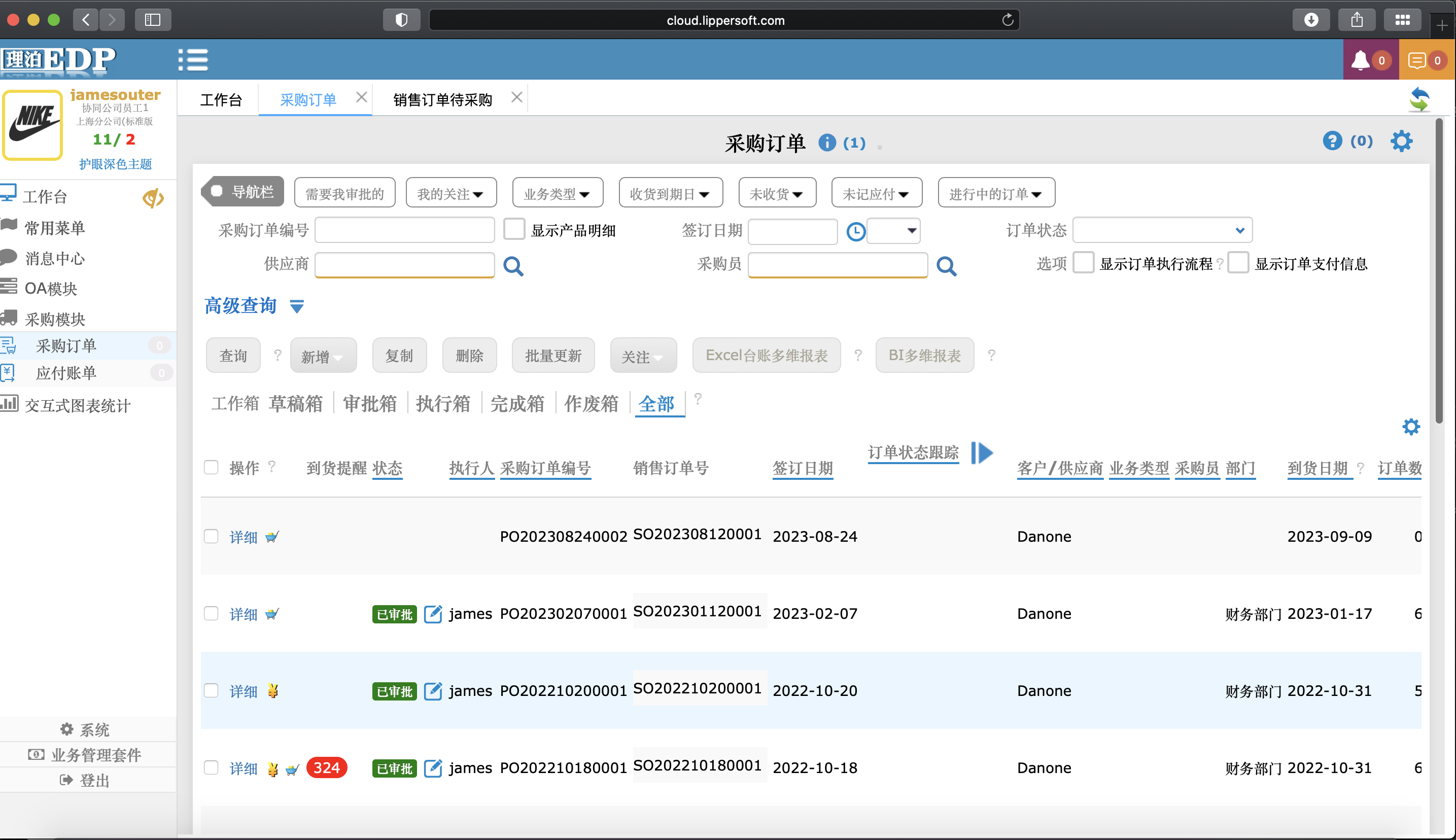The height and width of the screenshot is (840, 1456).
Task: Enable 显示产品明细 checkbox
Action: (514, 229)
